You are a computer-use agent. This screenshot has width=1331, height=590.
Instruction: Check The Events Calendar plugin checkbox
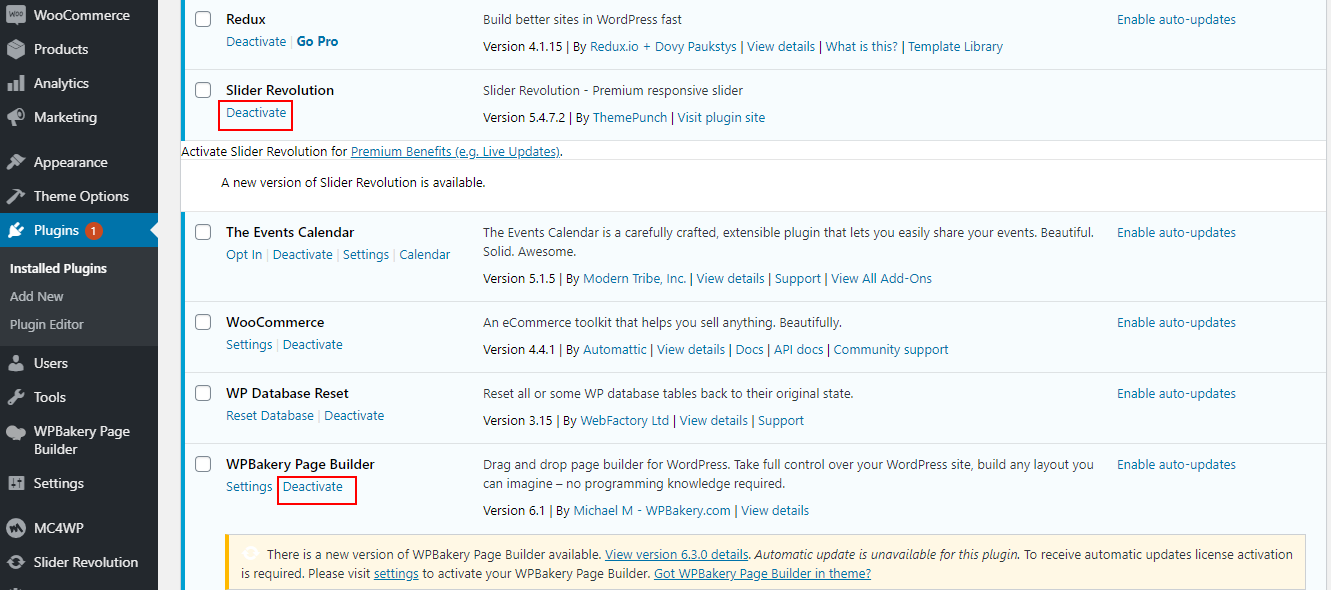[x=203, y=232]
